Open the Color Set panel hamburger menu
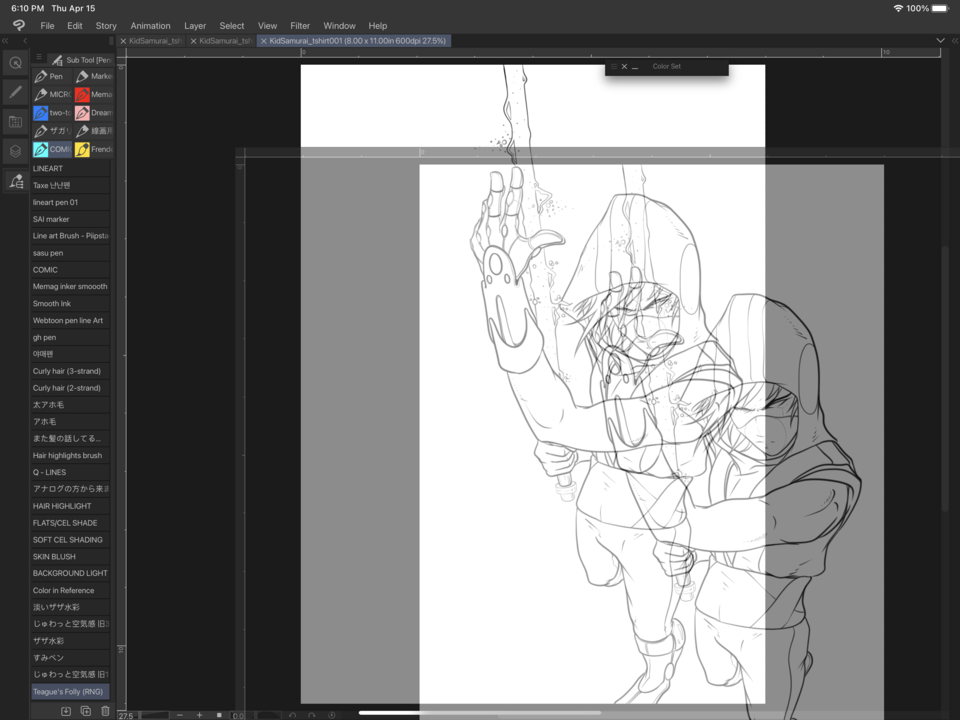The height and width of the screenshot is (720, 960). coord(613,66)
